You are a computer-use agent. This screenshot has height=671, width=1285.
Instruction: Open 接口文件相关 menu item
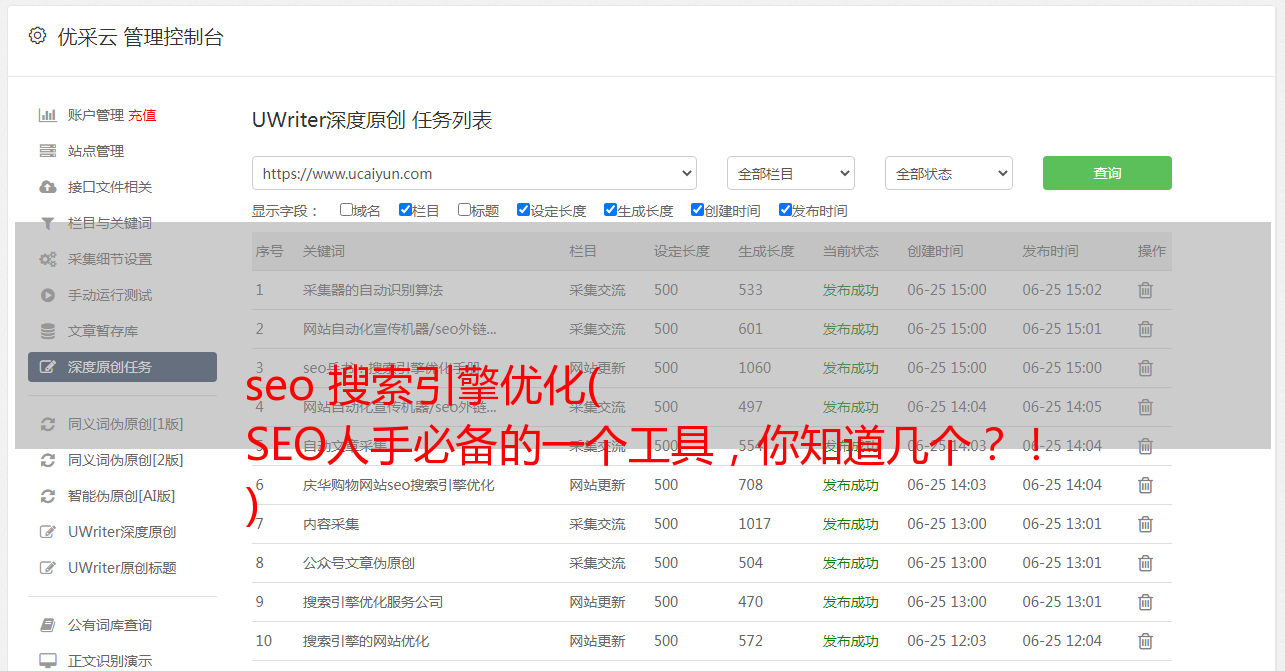coord(110,187)
